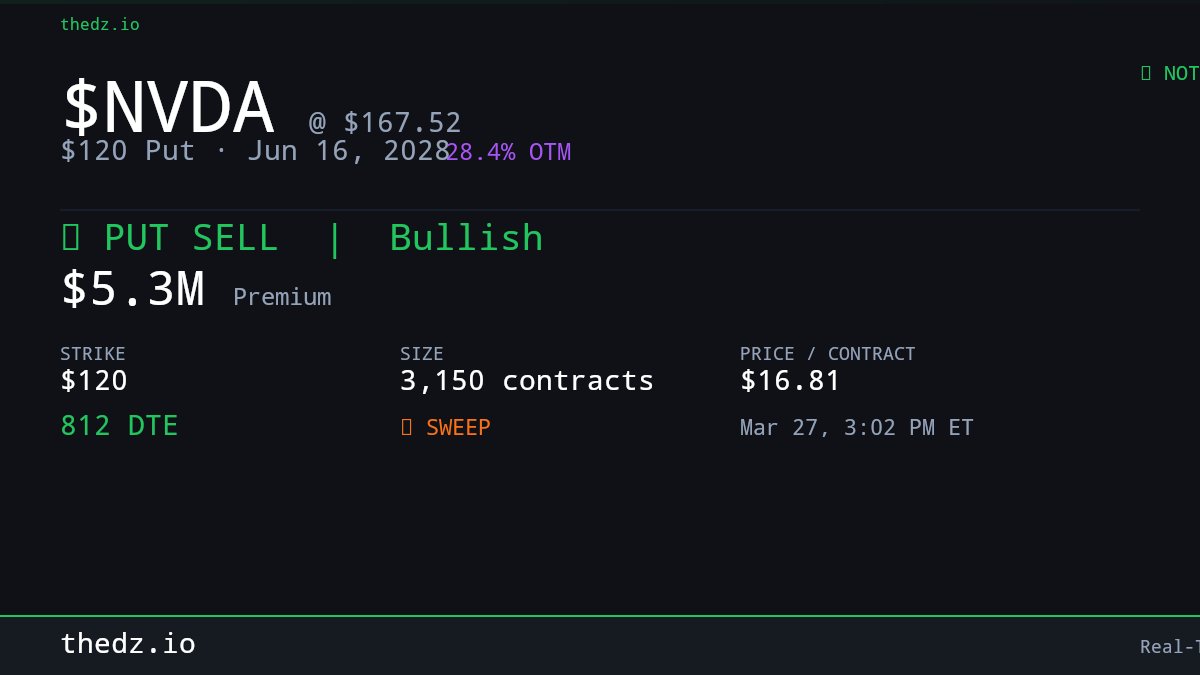Select the 3,150 contracts size value
The image size is (1200, 675).
[x=526, y=381]
